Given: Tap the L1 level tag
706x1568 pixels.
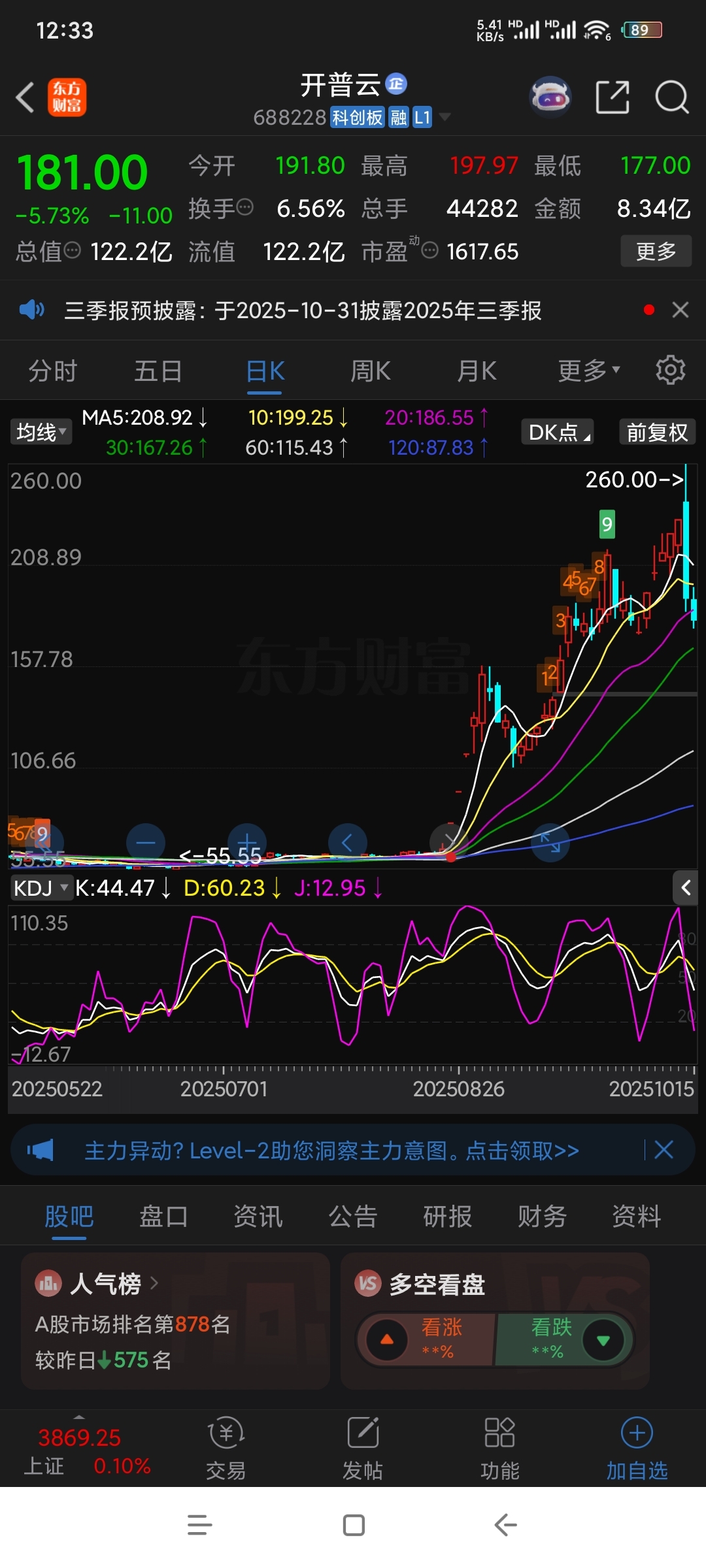Looking at the screenshot, I should tap(422, 118).
